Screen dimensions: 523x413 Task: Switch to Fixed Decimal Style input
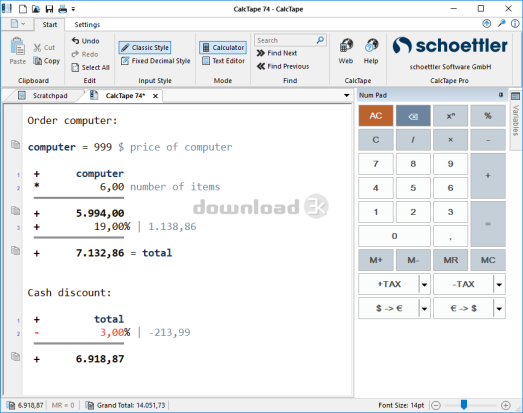pos(155,61)
